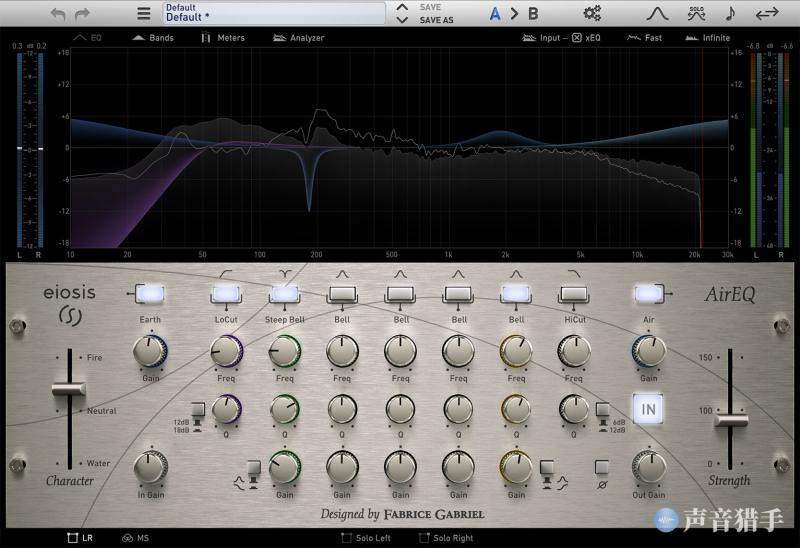
Task: Click the LoCut Freq knob
Action: [x=226, y=351]
